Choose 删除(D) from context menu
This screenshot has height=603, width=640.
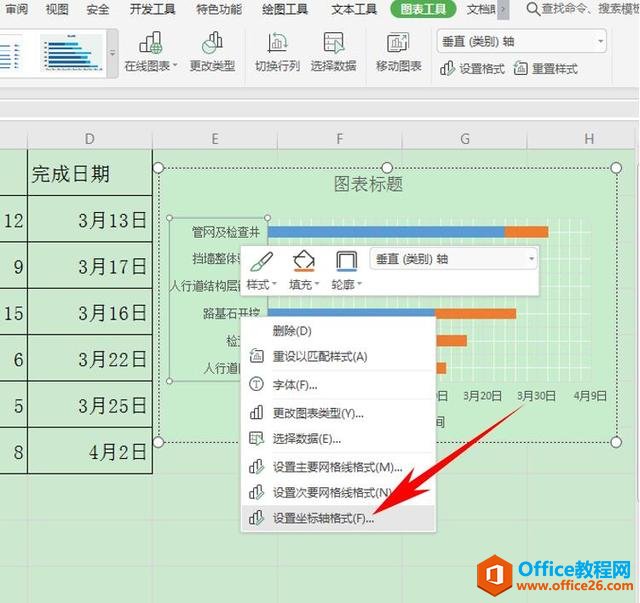338,331
